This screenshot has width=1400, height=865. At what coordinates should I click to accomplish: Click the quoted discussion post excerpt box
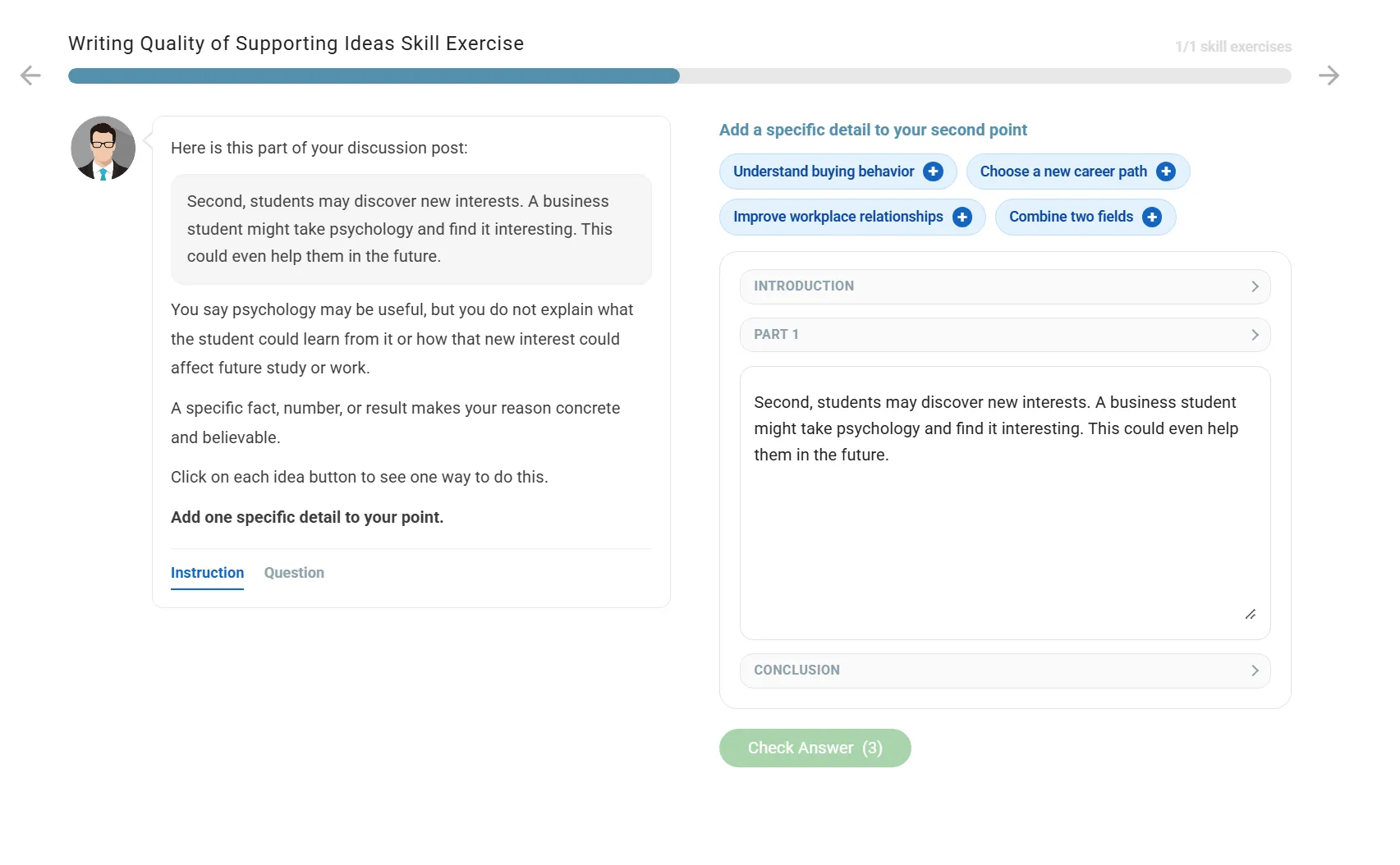pos(411,229)
